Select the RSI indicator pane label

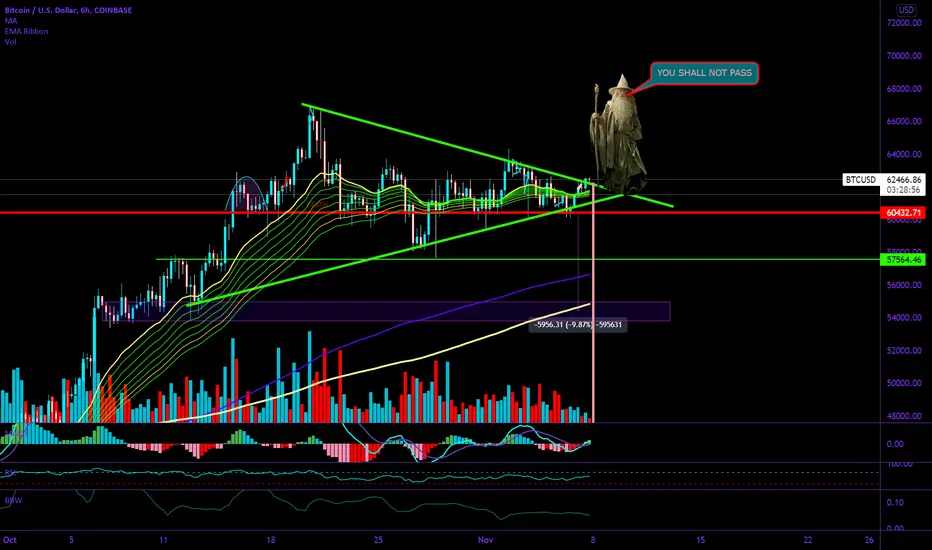tap(10, 473)
